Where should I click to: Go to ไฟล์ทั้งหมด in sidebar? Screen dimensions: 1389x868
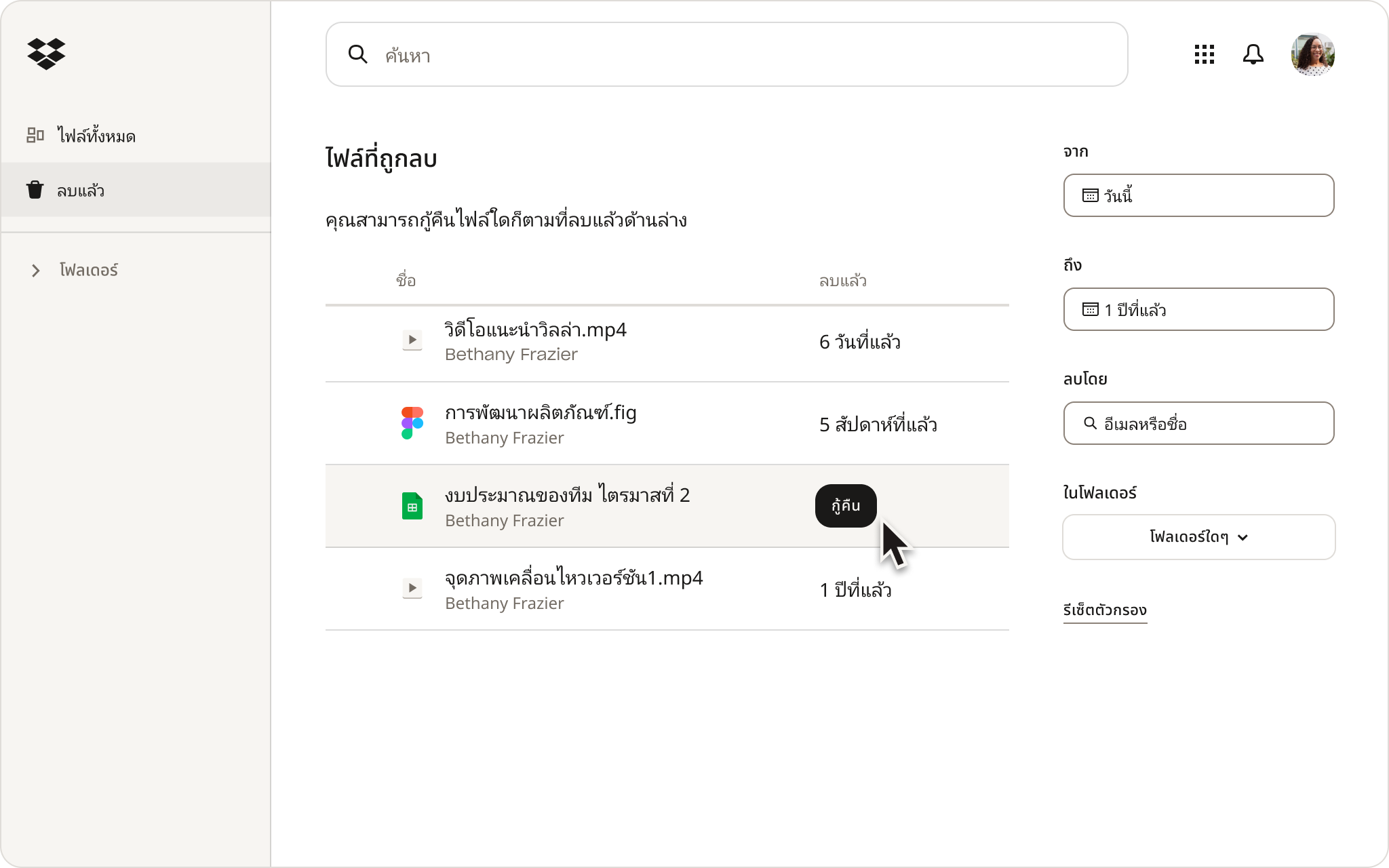(96, 136)
